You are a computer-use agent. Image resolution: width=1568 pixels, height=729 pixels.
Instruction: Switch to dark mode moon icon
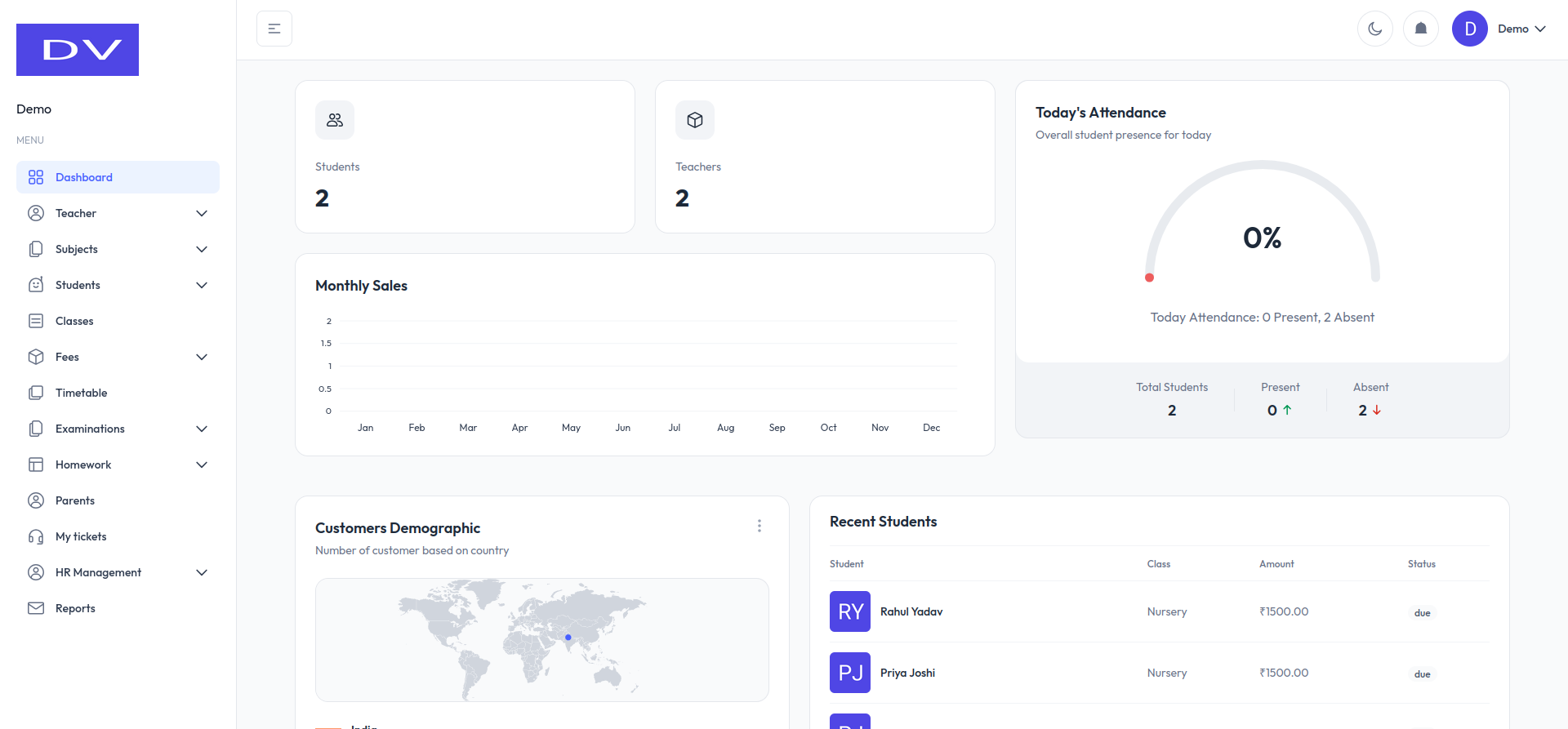(x=1375, y=29)
